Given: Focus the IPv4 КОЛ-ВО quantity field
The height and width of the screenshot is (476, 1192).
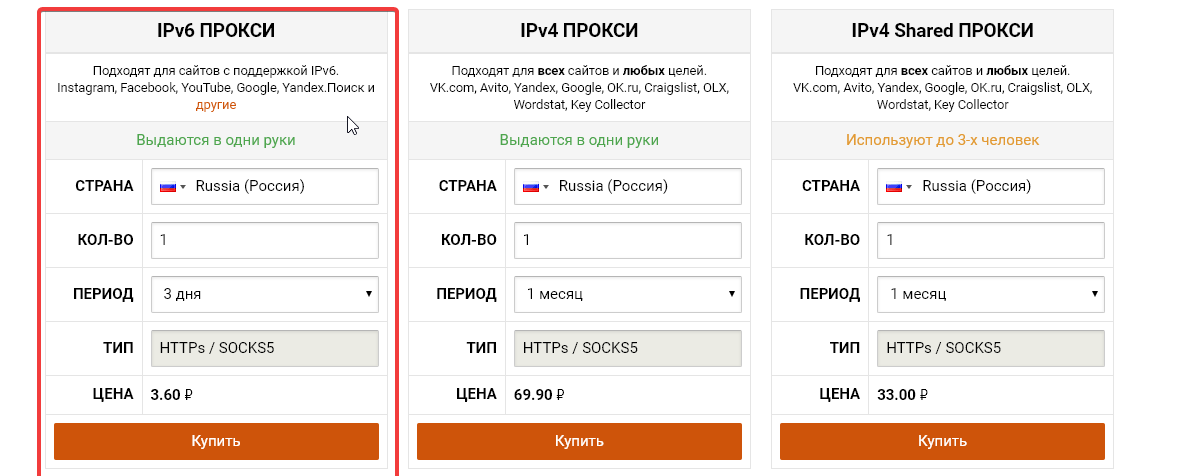Looking at the screenshot, I should click(628, 240).
